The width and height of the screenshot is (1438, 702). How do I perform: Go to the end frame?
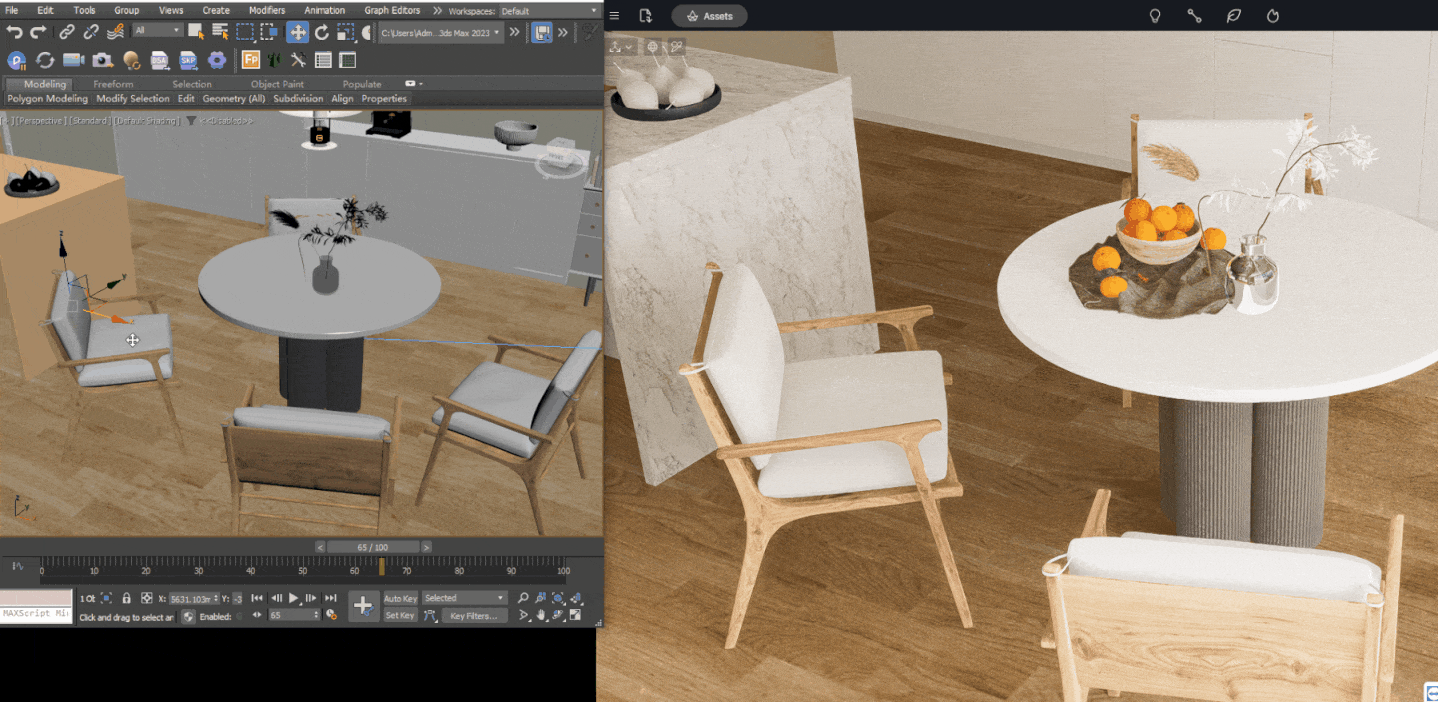coord(331,598)
